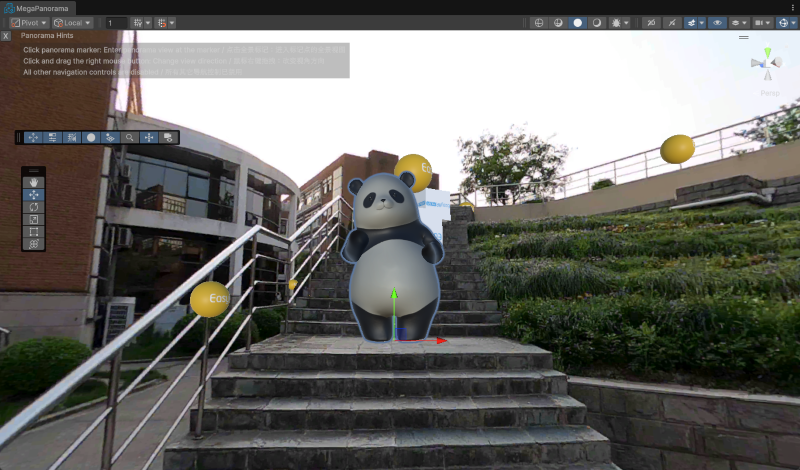Open the Local handle rotation dropdown
The height and width of the screenshot is (470, 800).
click(x=72, y=23)
